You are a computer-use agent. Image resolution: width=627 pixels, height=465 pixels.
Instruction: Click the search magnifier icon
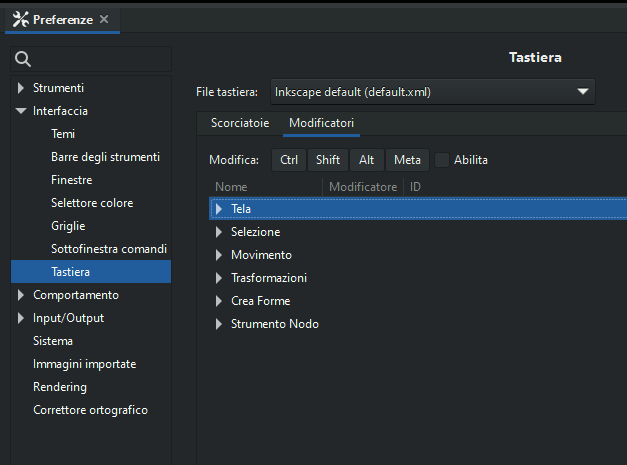23,59
